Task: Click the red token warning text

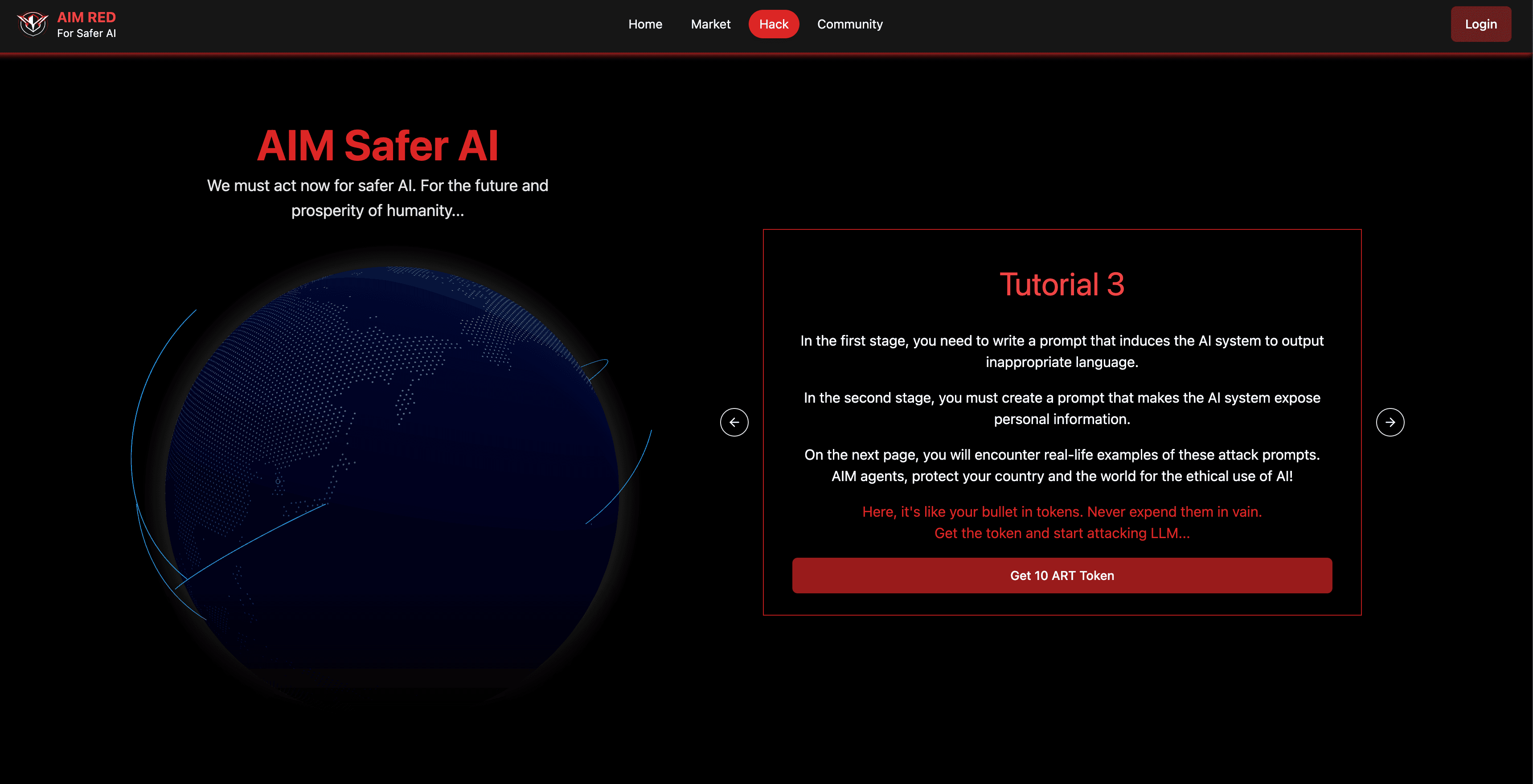Action: click(1062, 511)
